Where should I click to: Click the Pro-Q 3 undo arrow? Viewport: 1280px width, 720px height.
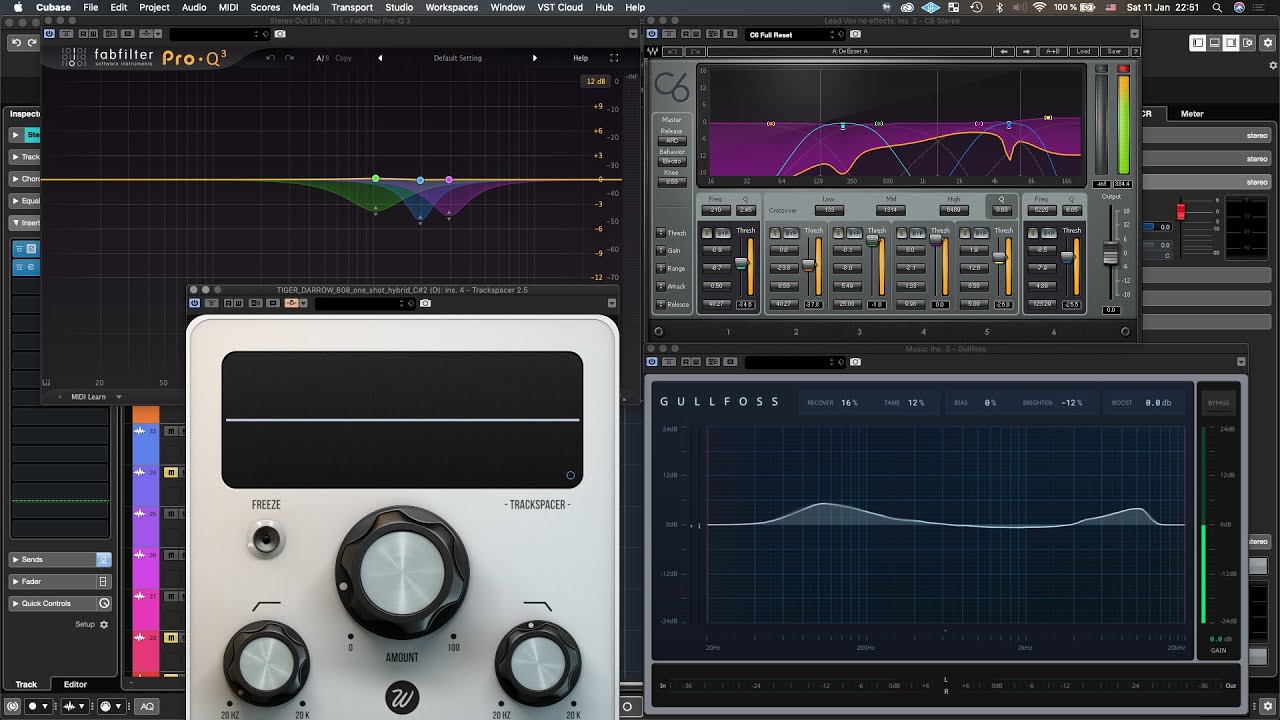(270, 58)
